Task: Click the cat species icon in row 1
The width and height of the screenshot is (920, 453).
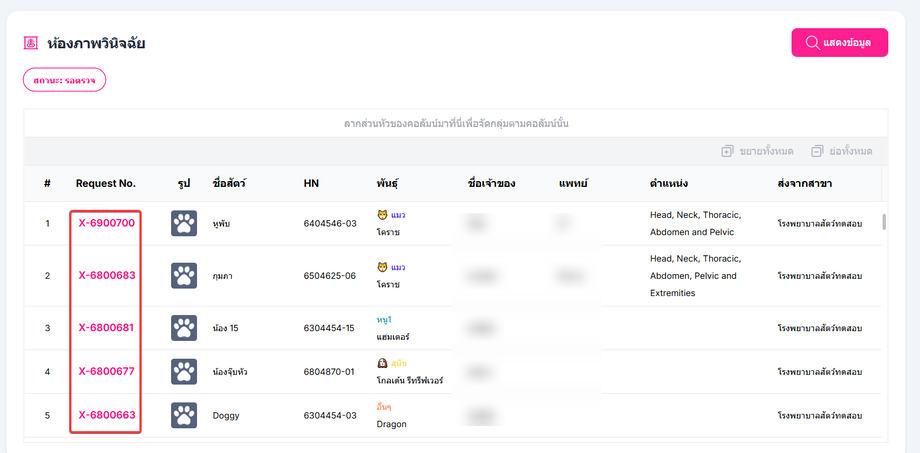Action: click(382, 214)
